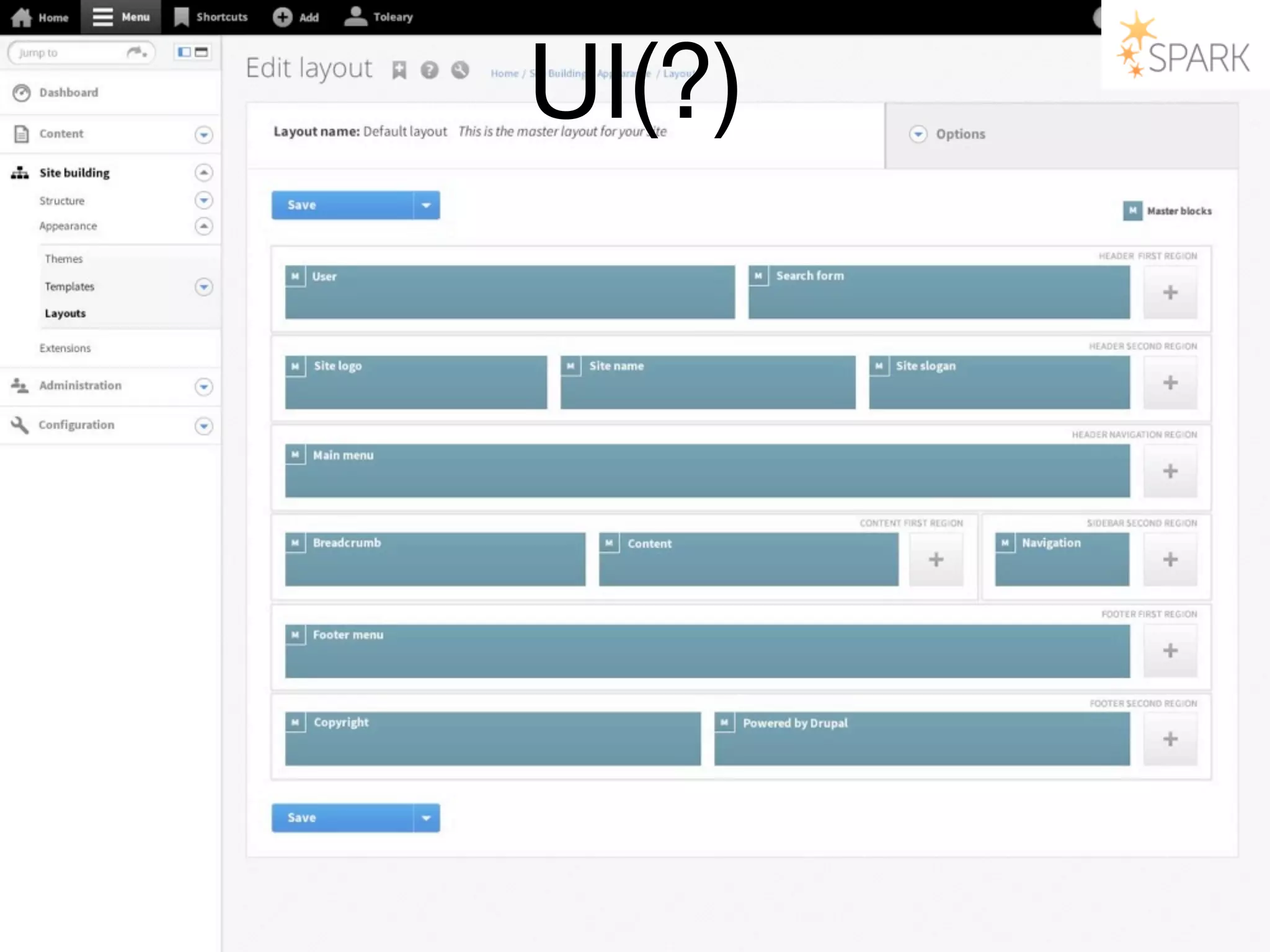Select the Footer menu block
Screen dimensions: 1270x952
(708, 651)
